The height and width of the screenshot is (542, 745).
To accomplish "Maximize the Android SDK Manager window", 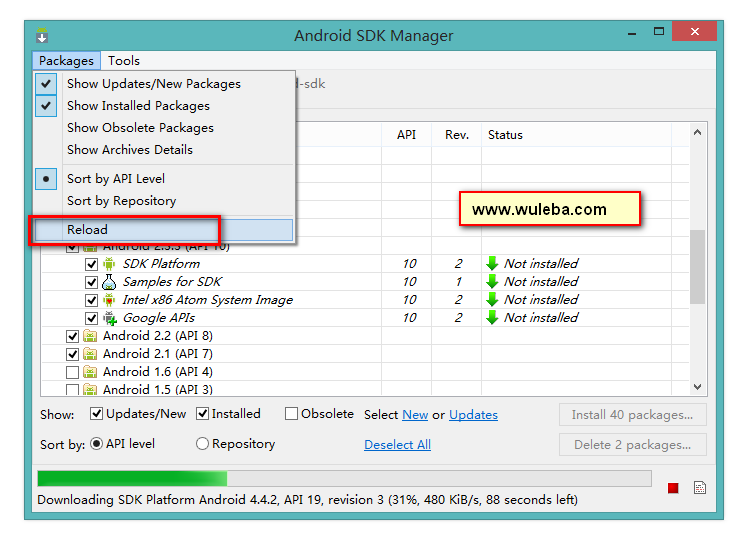I will 659,32.
